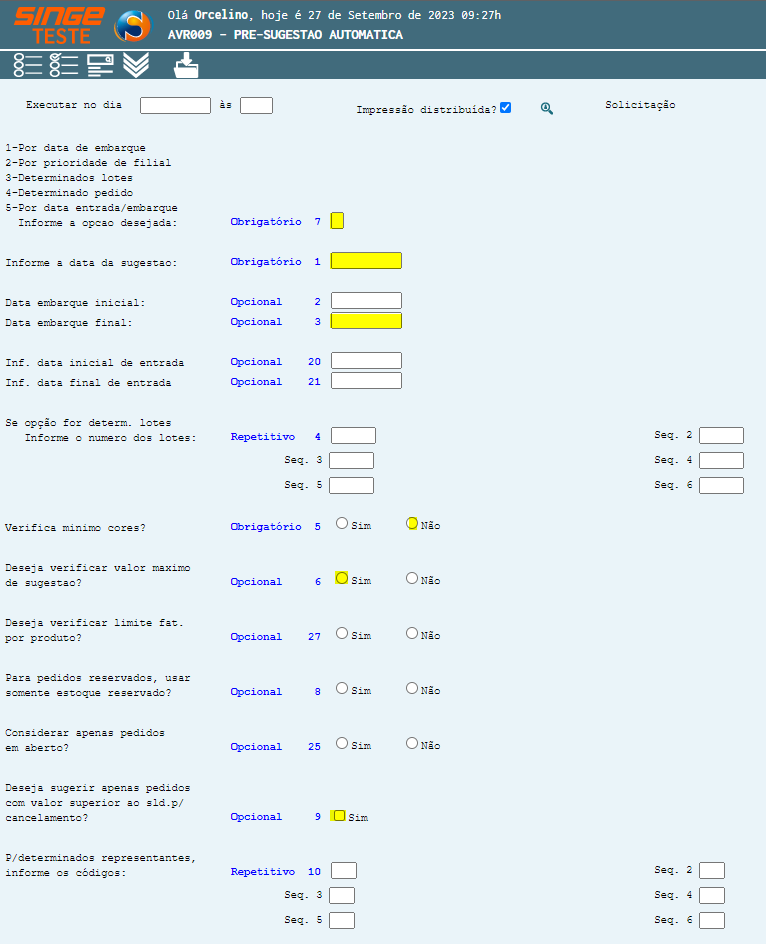Click the option text 4-Determinado pedido
Viewport: 766px width, 944px height.
pos(69,193)
